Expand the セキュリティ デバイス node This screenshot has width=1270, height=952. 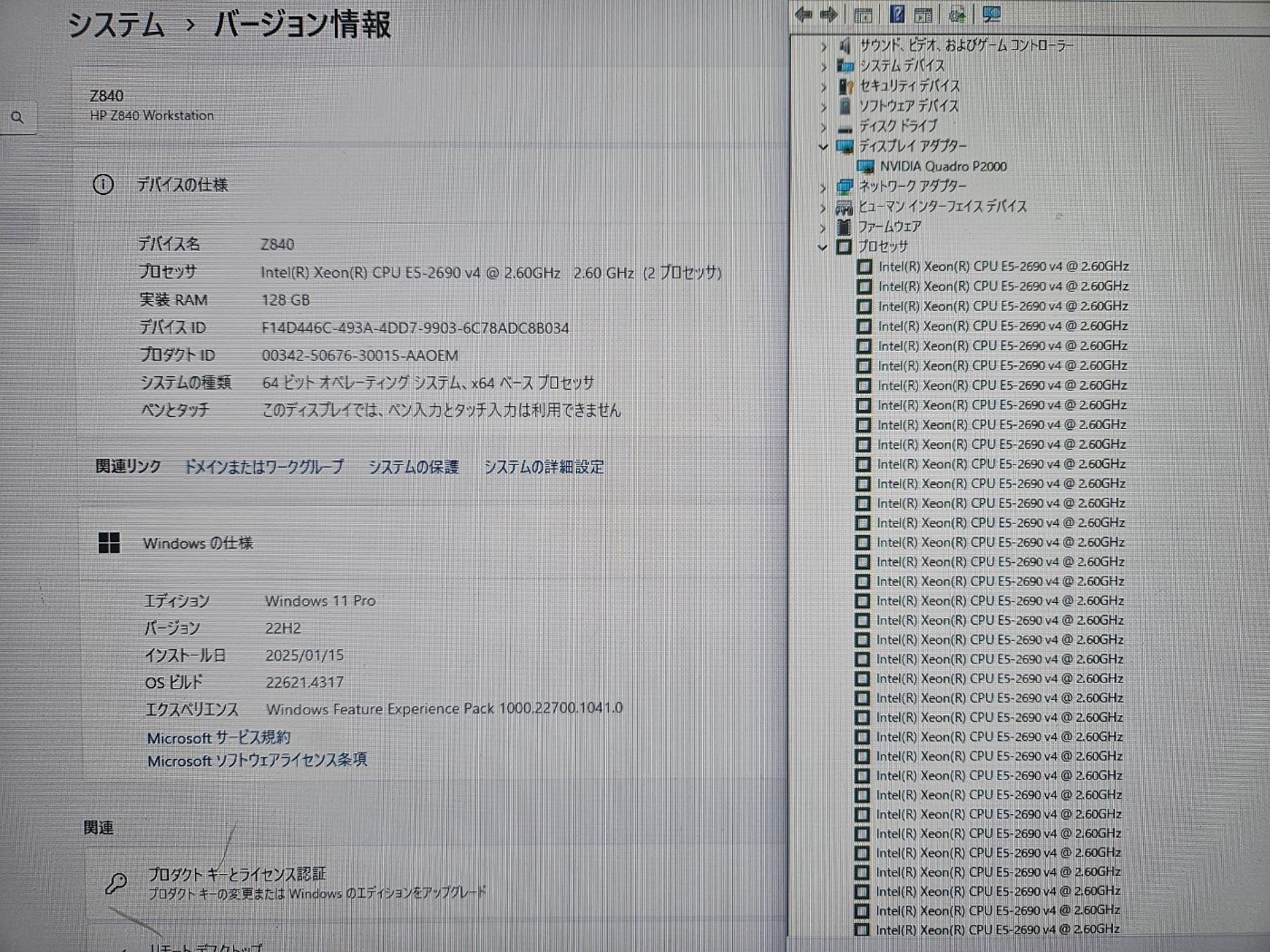823,87
